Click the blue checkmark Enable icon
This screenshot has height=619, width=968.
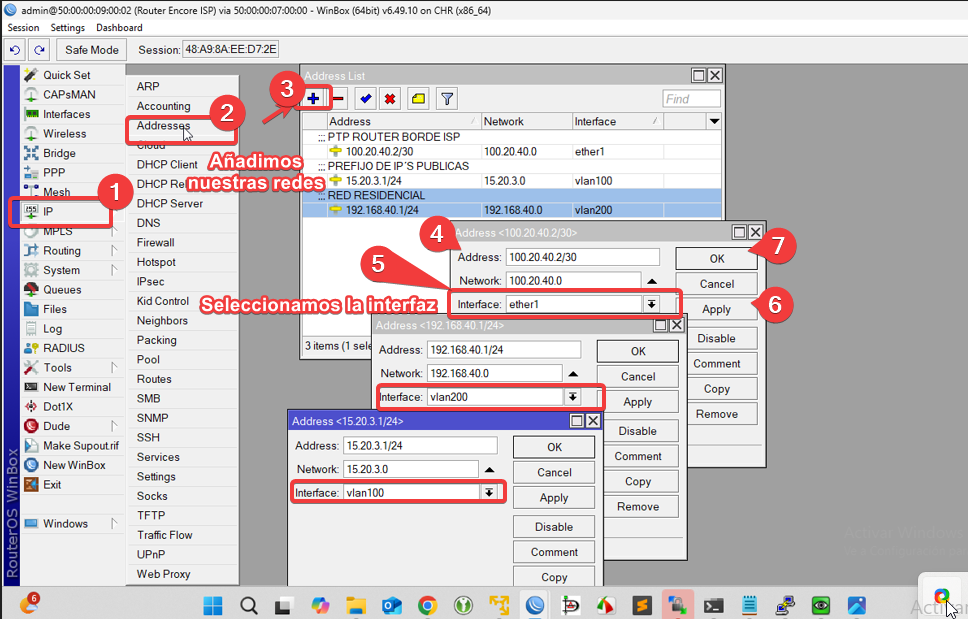pyautogui.click(x=366, y=99)
